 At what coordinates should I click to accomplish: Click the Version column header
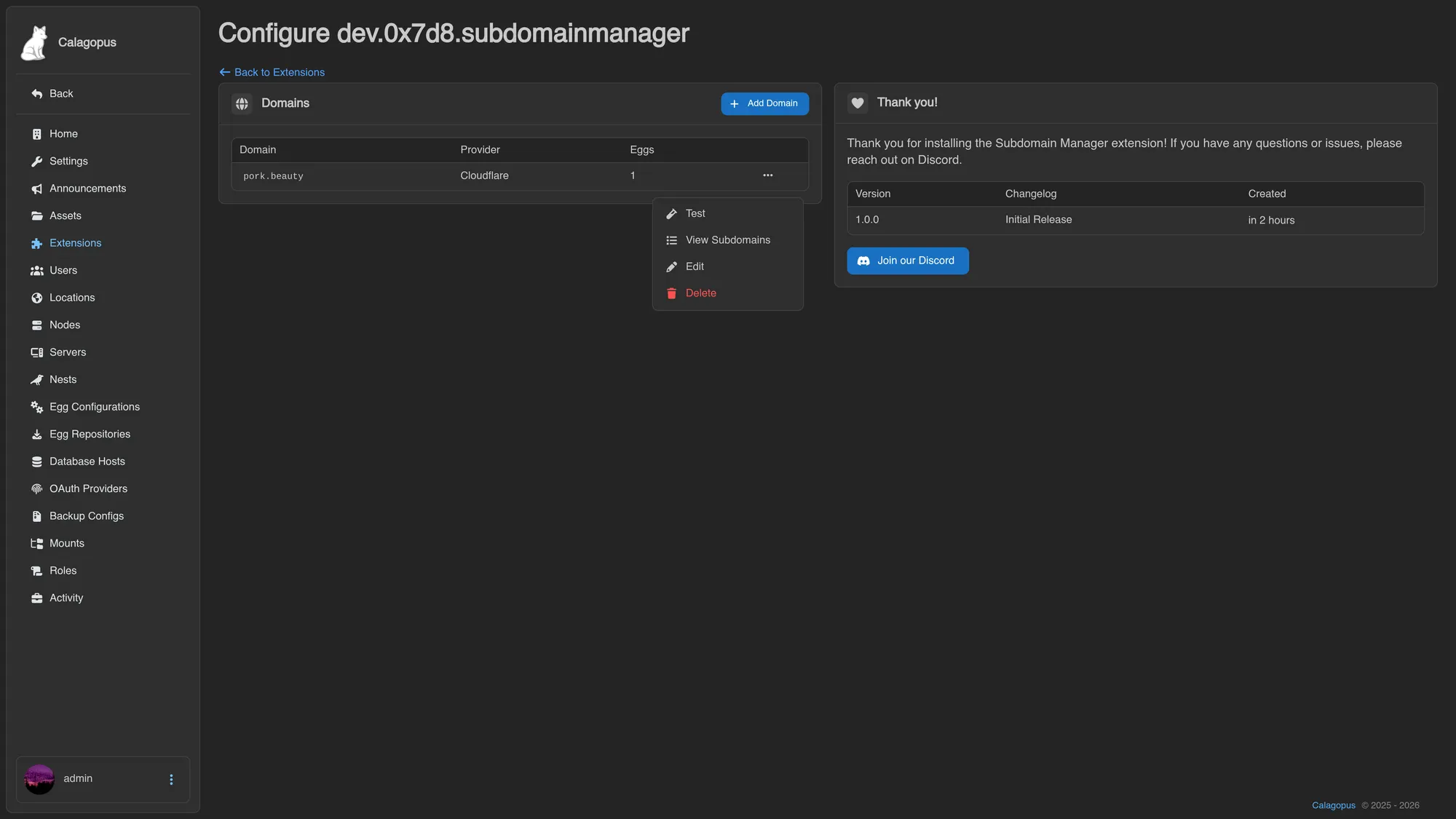point(872,194)
